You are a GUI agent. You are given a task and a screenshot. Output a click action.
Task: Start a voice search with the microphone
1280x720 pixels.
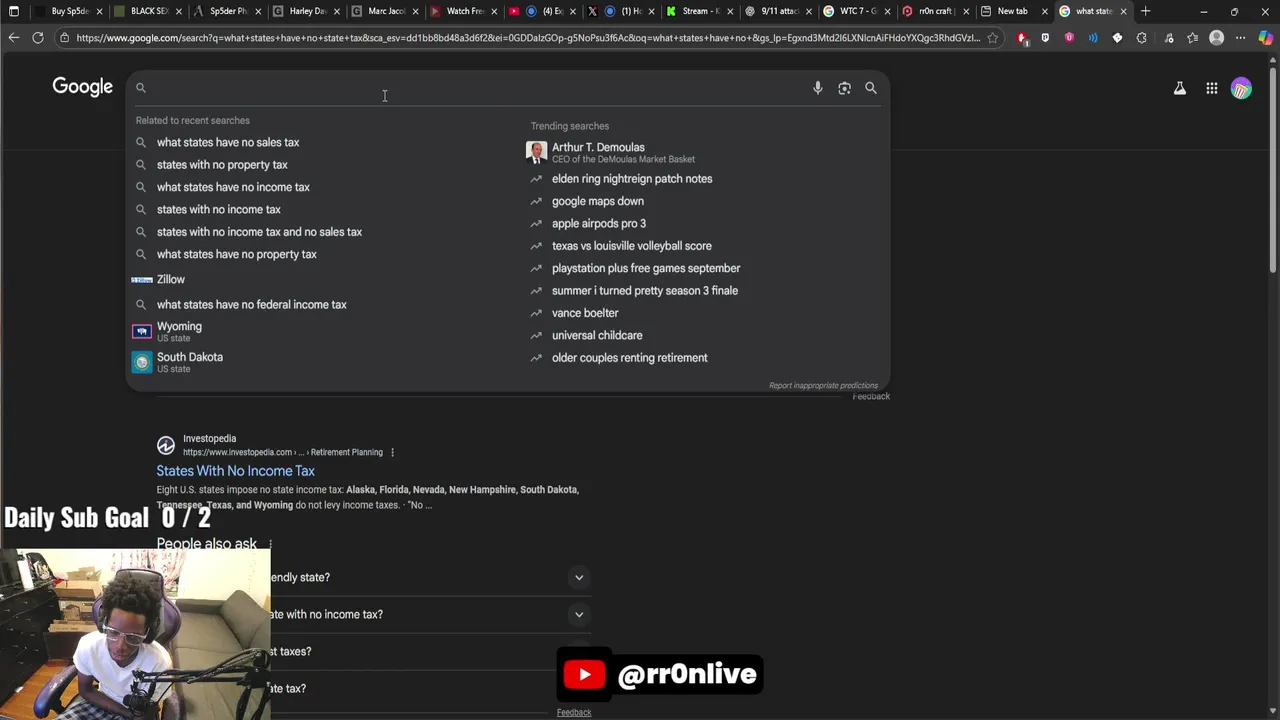pos(817,88)
